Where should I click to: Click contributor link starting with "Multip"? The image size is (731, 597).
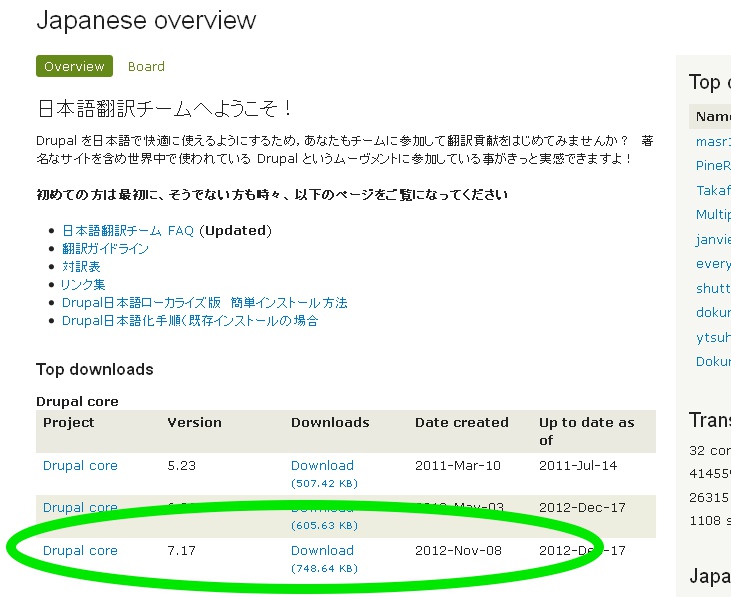[x=713, y=214]
